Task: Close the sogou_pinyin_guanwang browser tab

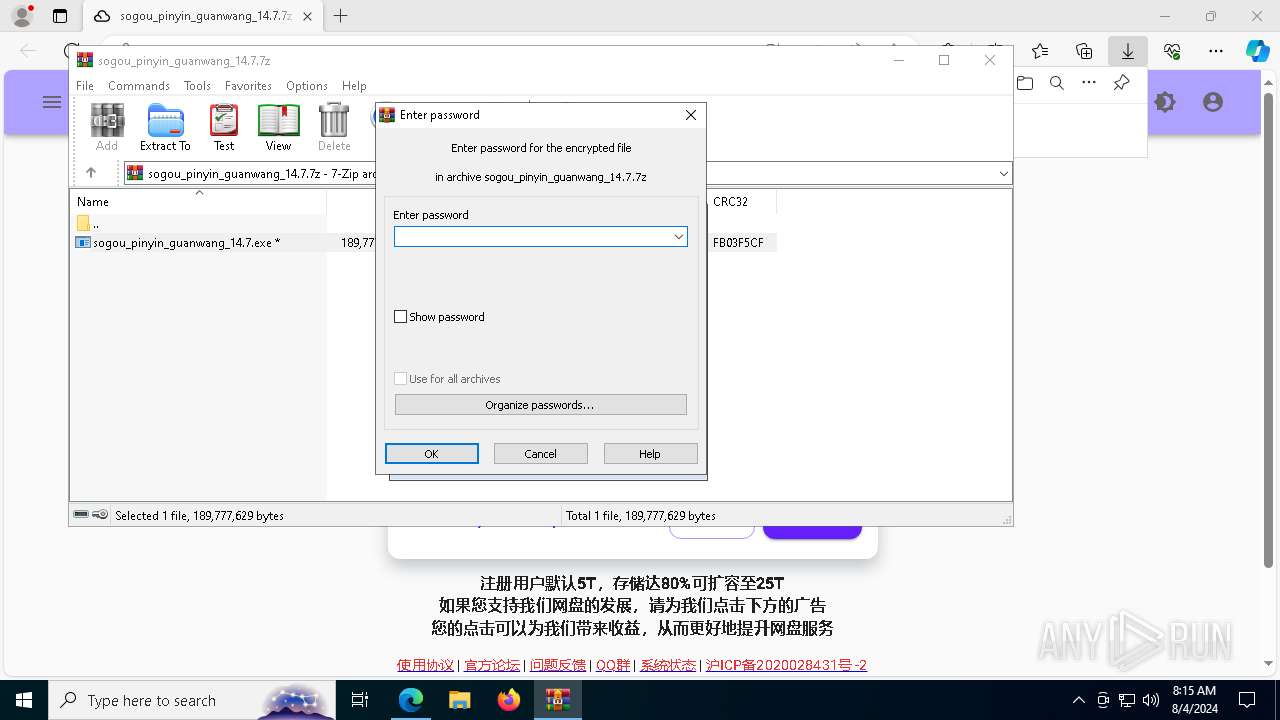Action: (307, 16)
